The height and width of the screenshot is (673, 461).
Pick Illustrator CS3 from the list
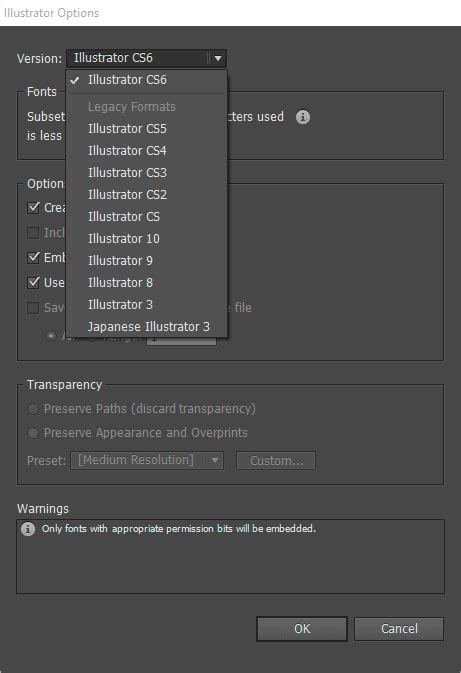(146, 173)
